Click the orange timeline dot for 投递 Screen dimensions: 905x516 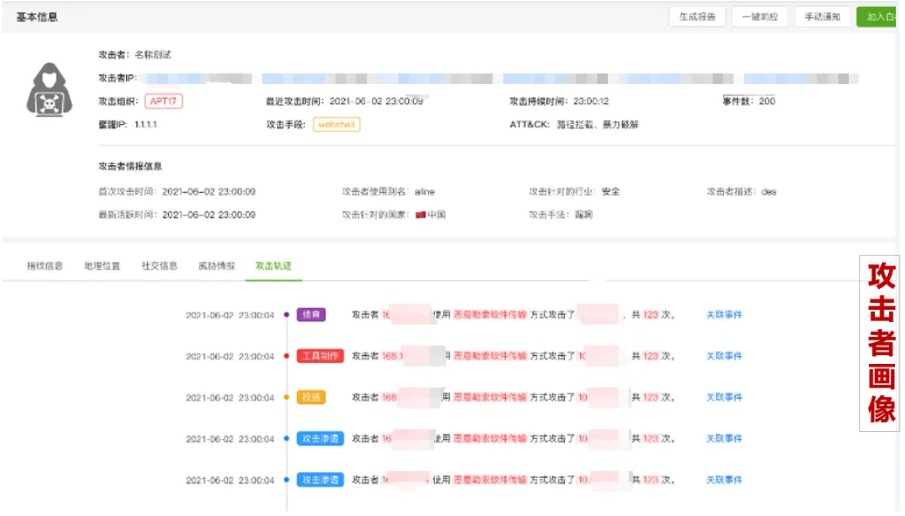click(287, 397)
